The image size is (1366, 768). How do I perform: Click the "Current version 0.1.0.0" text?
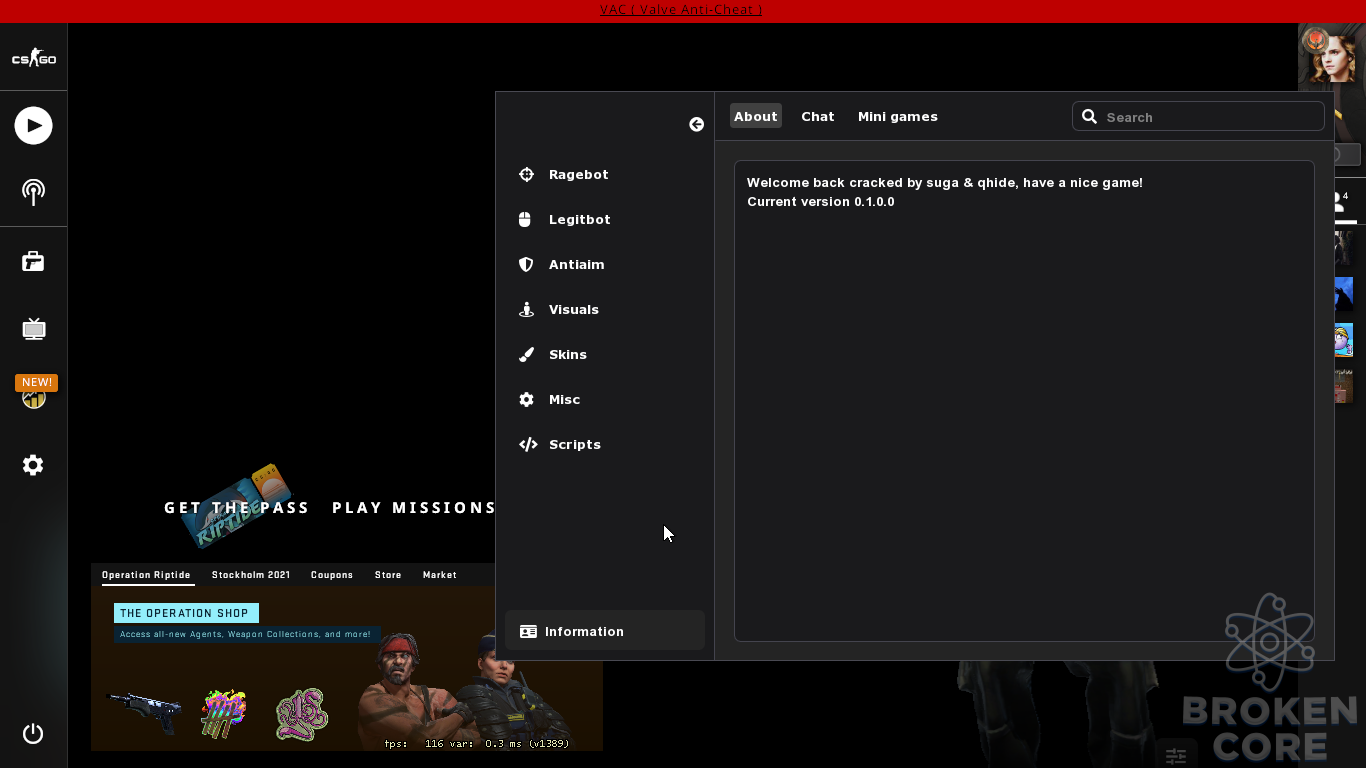click(821, 201)
